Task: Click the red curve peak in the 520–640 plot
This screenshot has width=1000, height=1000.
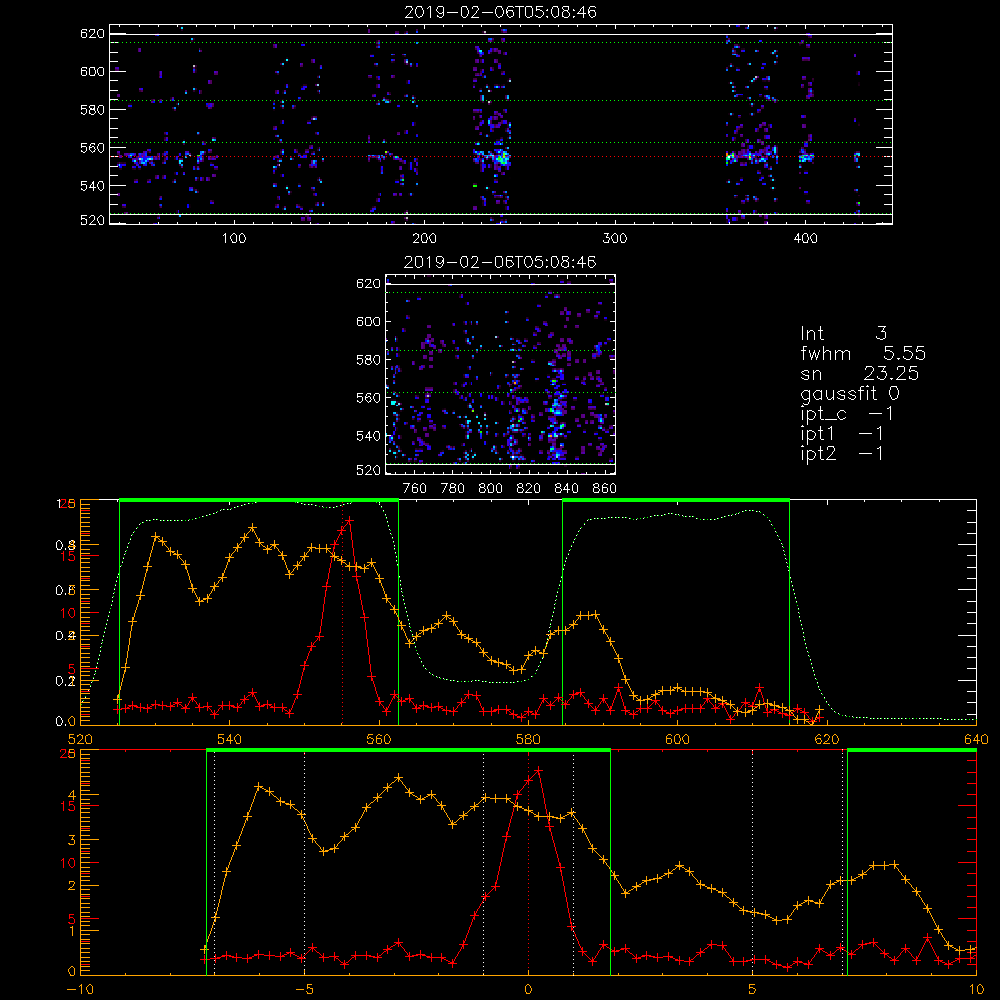Action: pos(349,521)
